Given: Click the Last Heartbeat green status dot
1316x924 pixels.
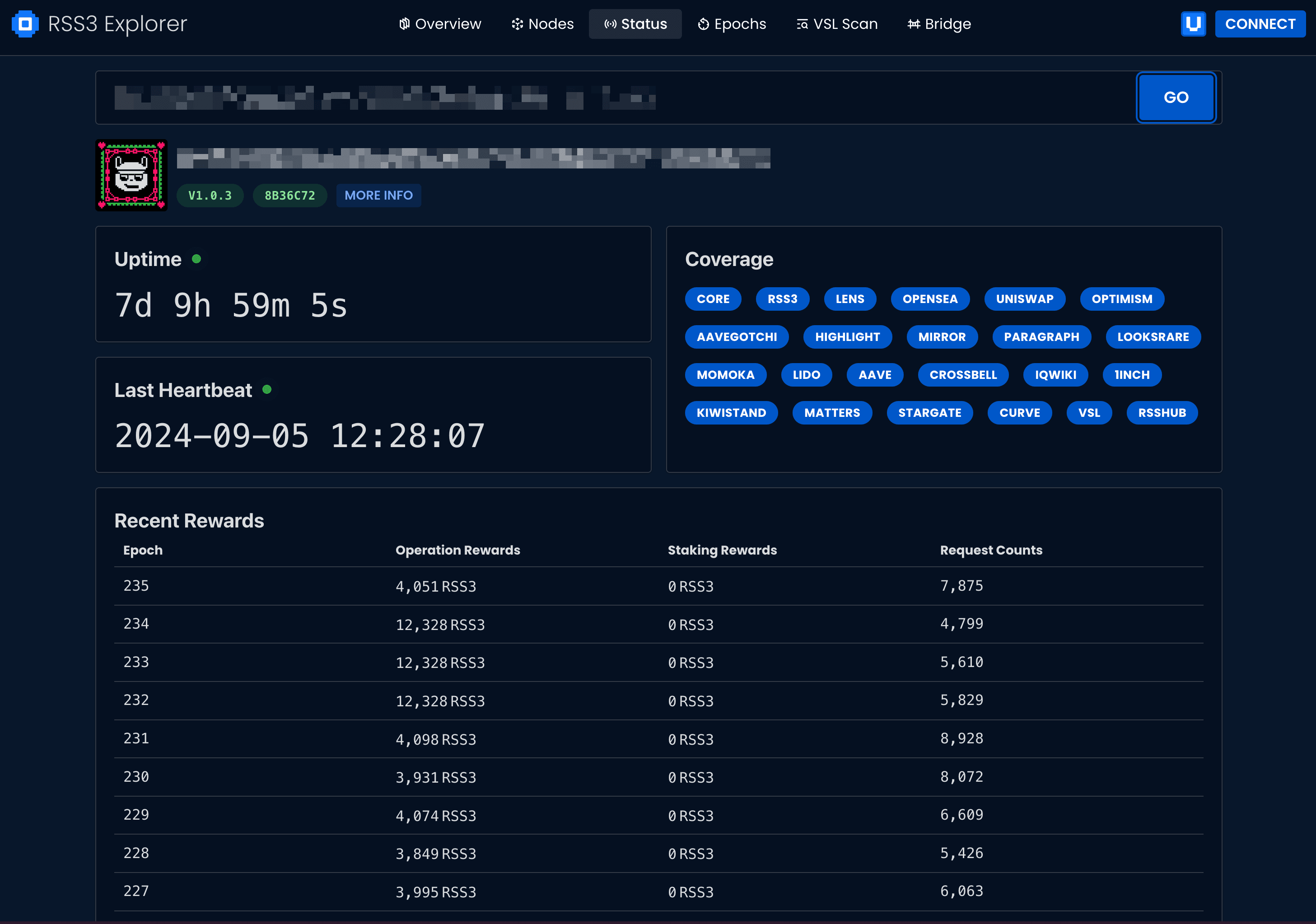Looking at the screenshot, I should pos(267,390).
